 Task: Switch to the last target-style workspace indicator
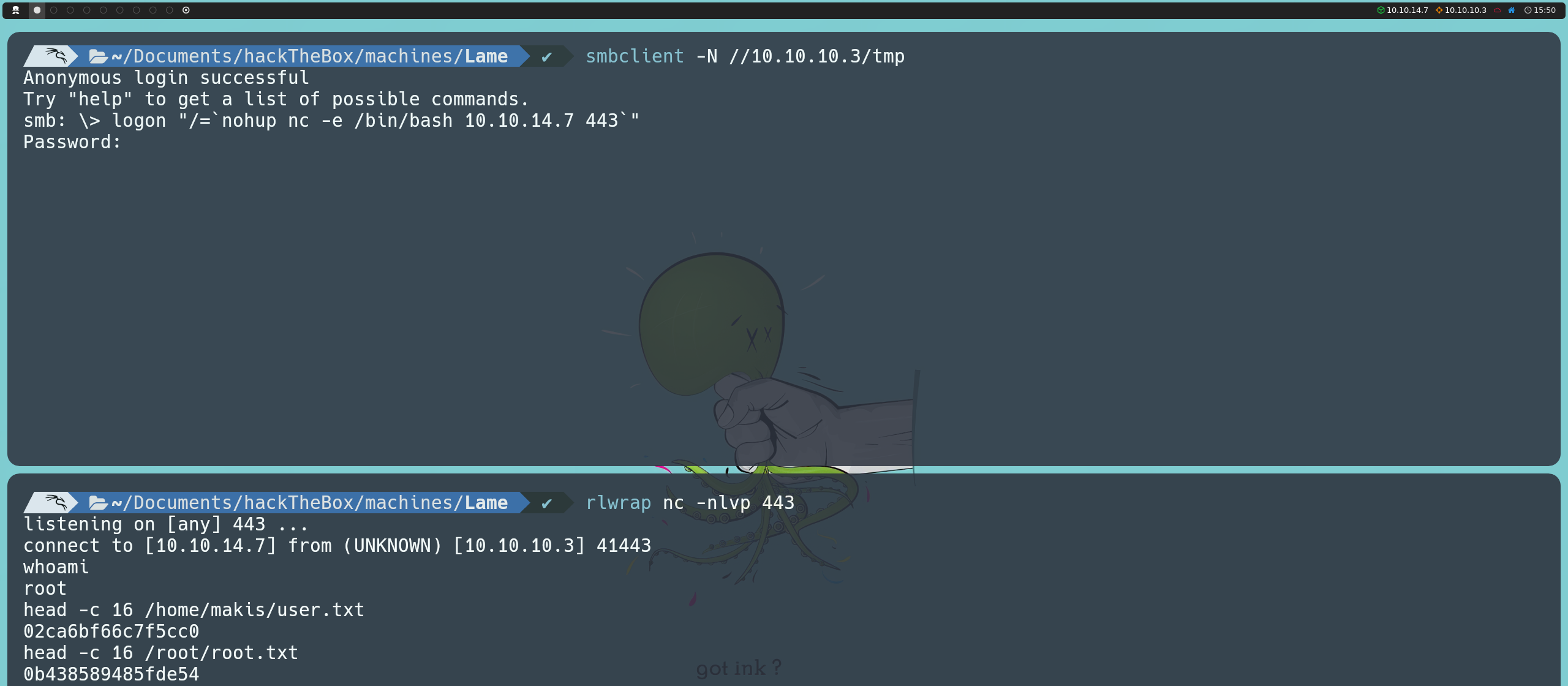pos(186,10)
